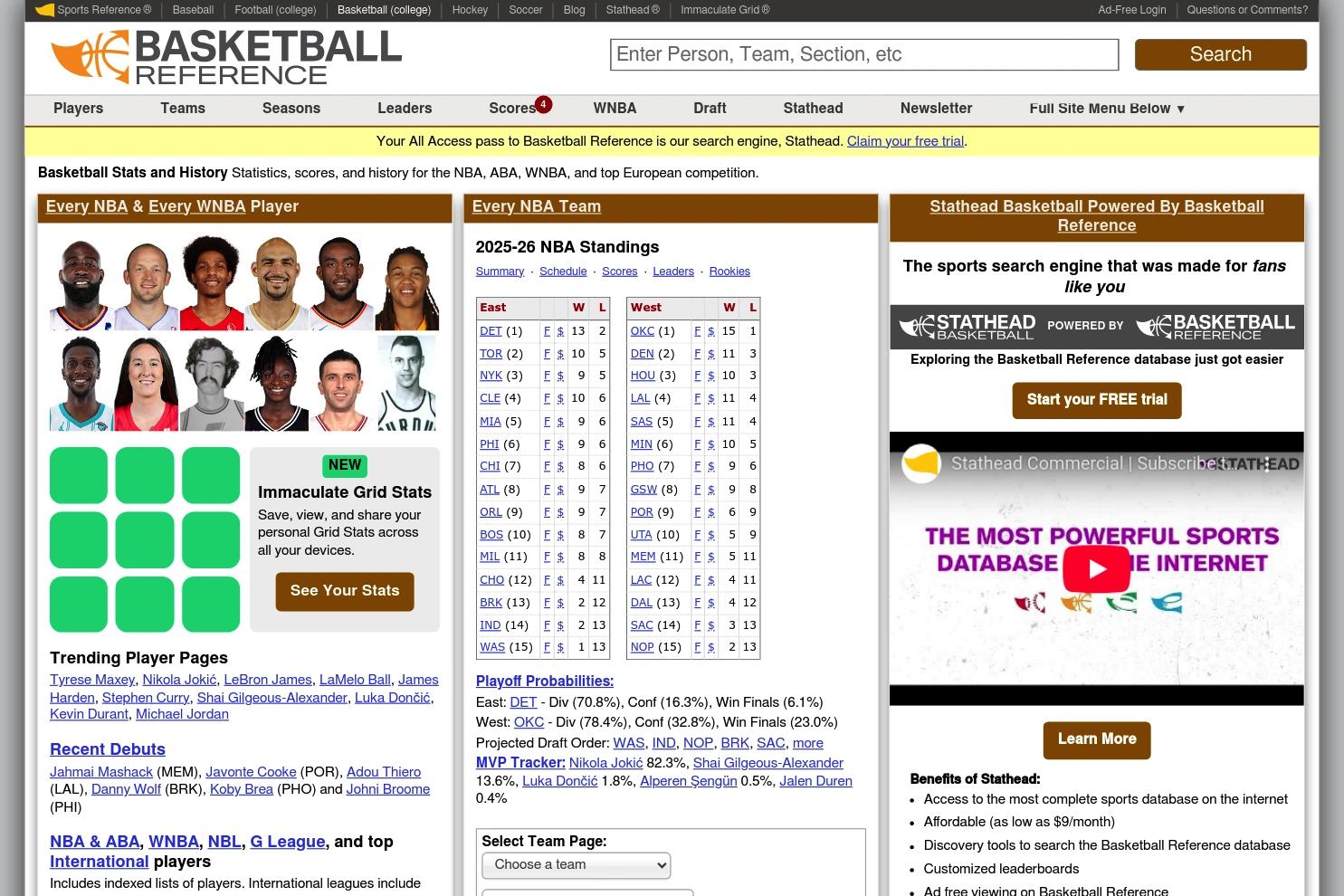Open the Schedule link under NBA Standings
The width and height of the screenshot is (1344, 896).
pos(563,272)
